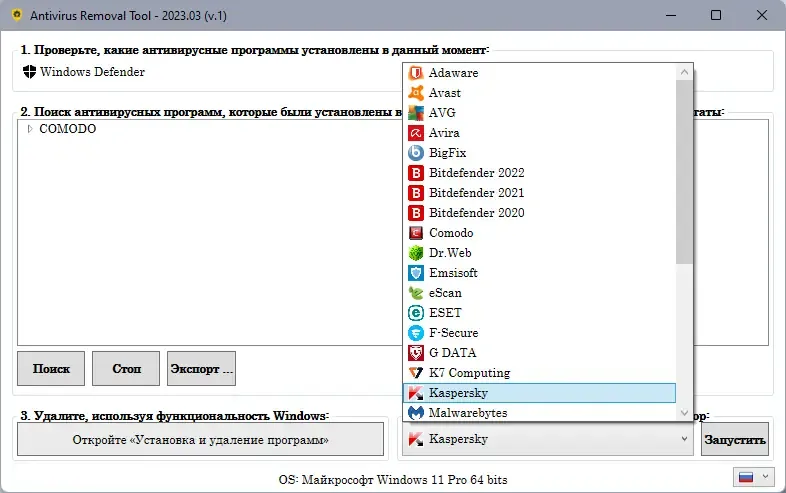
Task: Select the G DATA text entry
Action: (453, 353)
